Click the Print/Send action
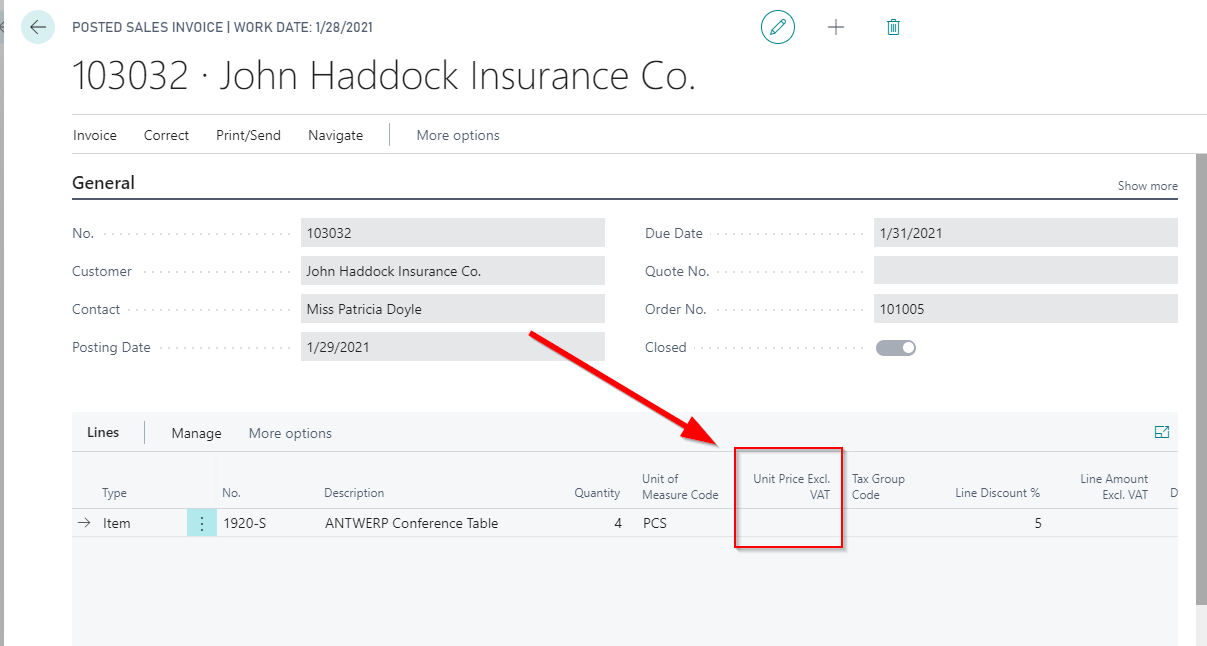Image resolution: width=1207 pixels, height=646 pixels. tap(248, 135)
